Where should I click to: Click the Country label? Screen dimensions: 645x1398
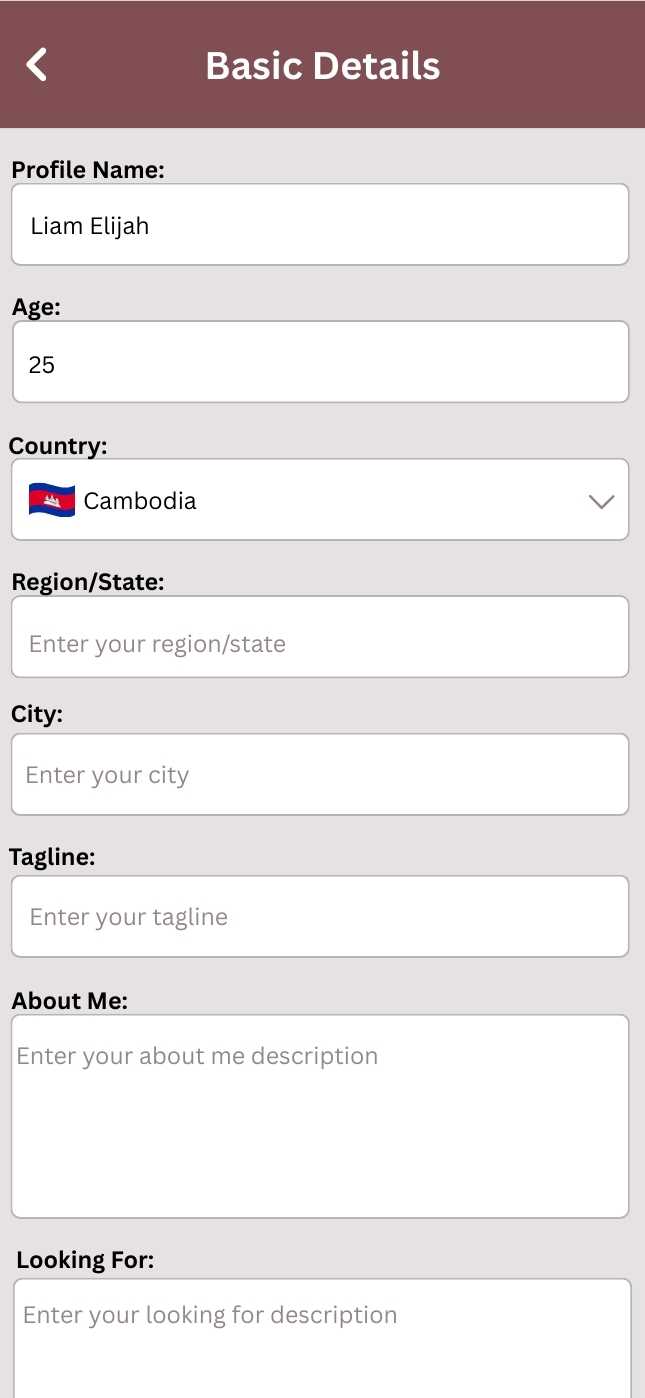click(58, 446)
